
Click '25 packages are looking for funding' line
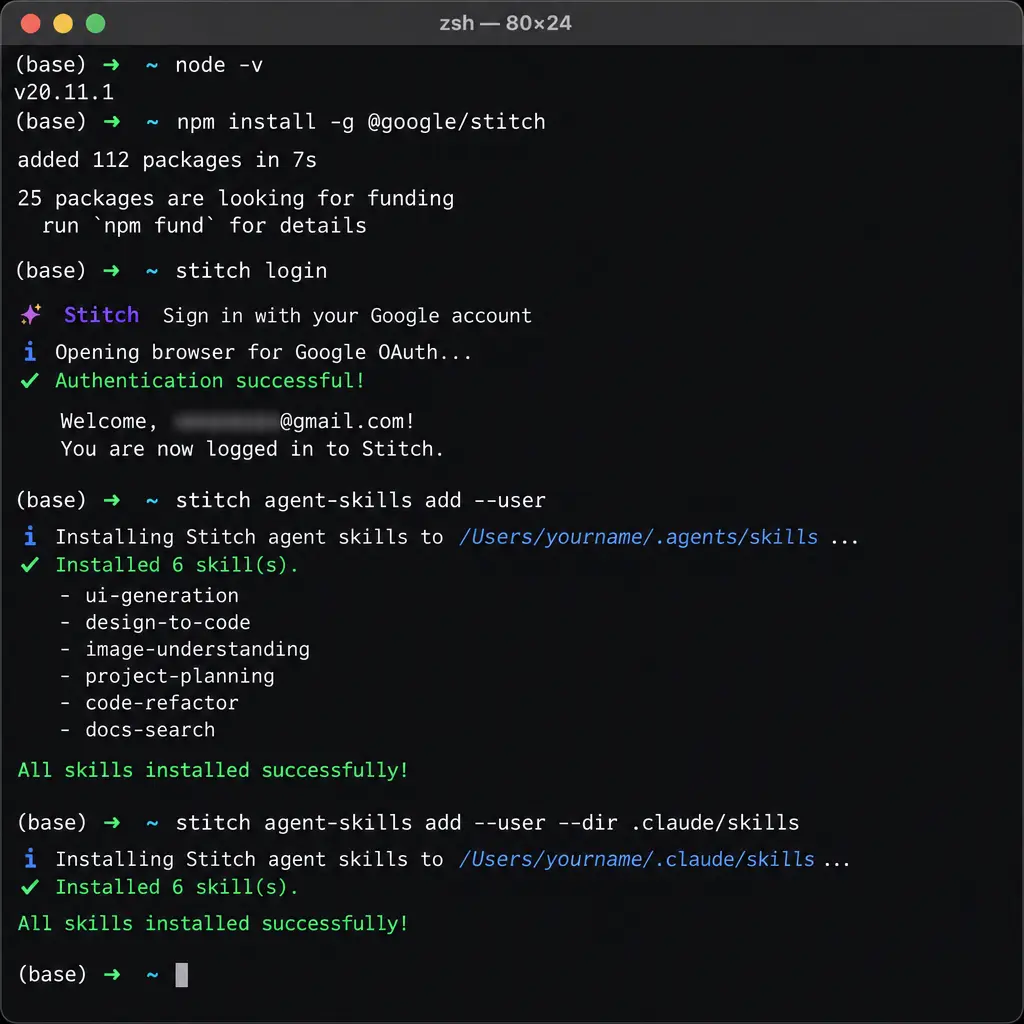[236, 198]
